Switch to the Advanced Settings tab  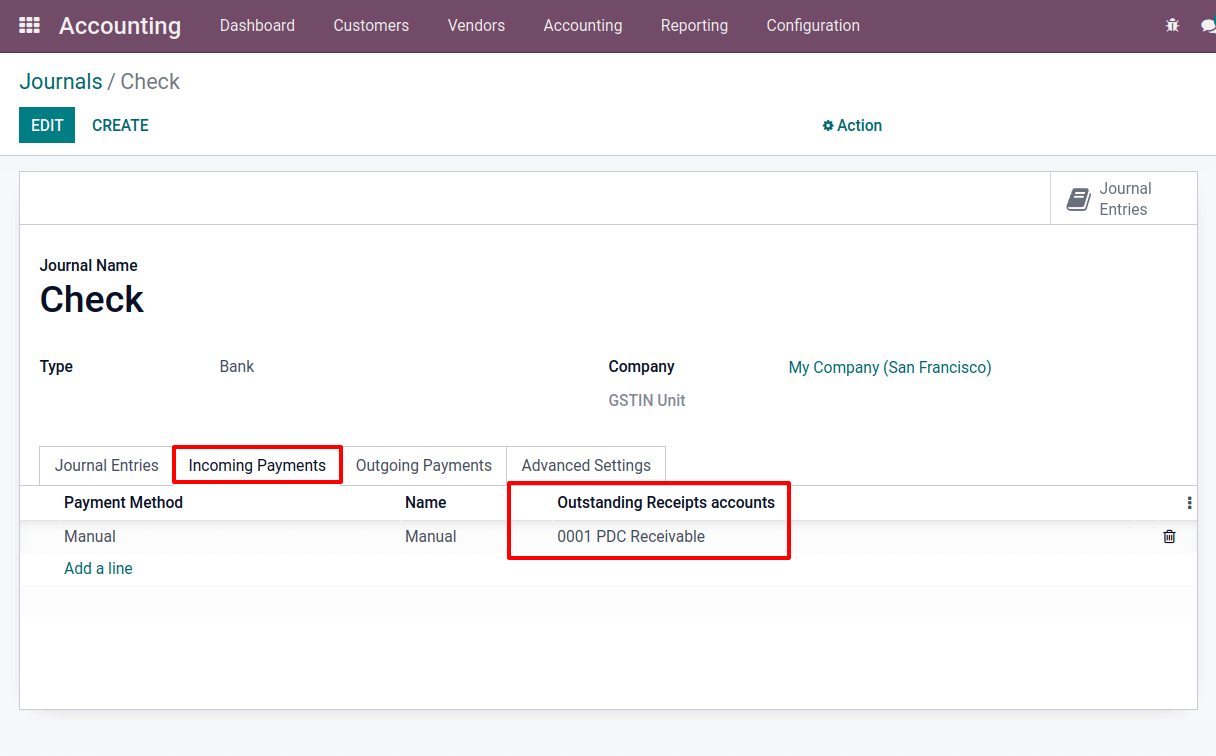coord(586,466)
